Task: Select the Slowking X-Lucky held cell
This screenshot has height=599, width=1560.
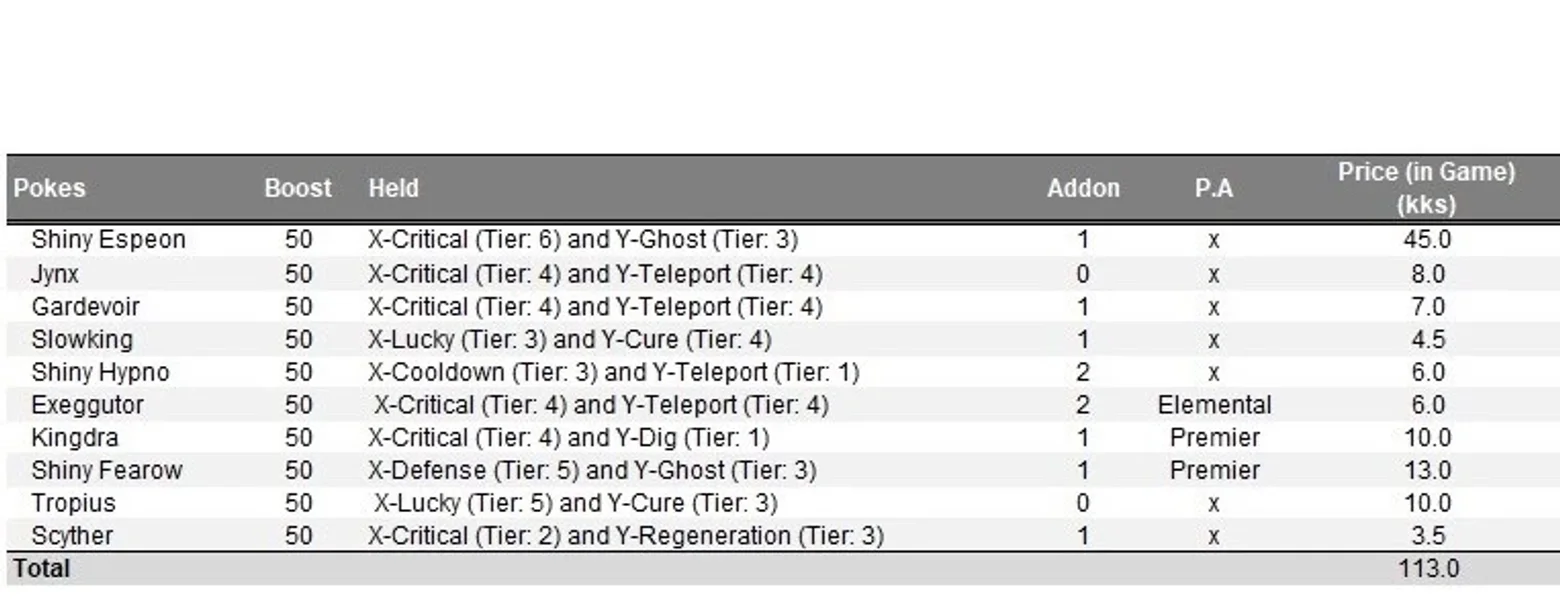Action: point(569,340)
